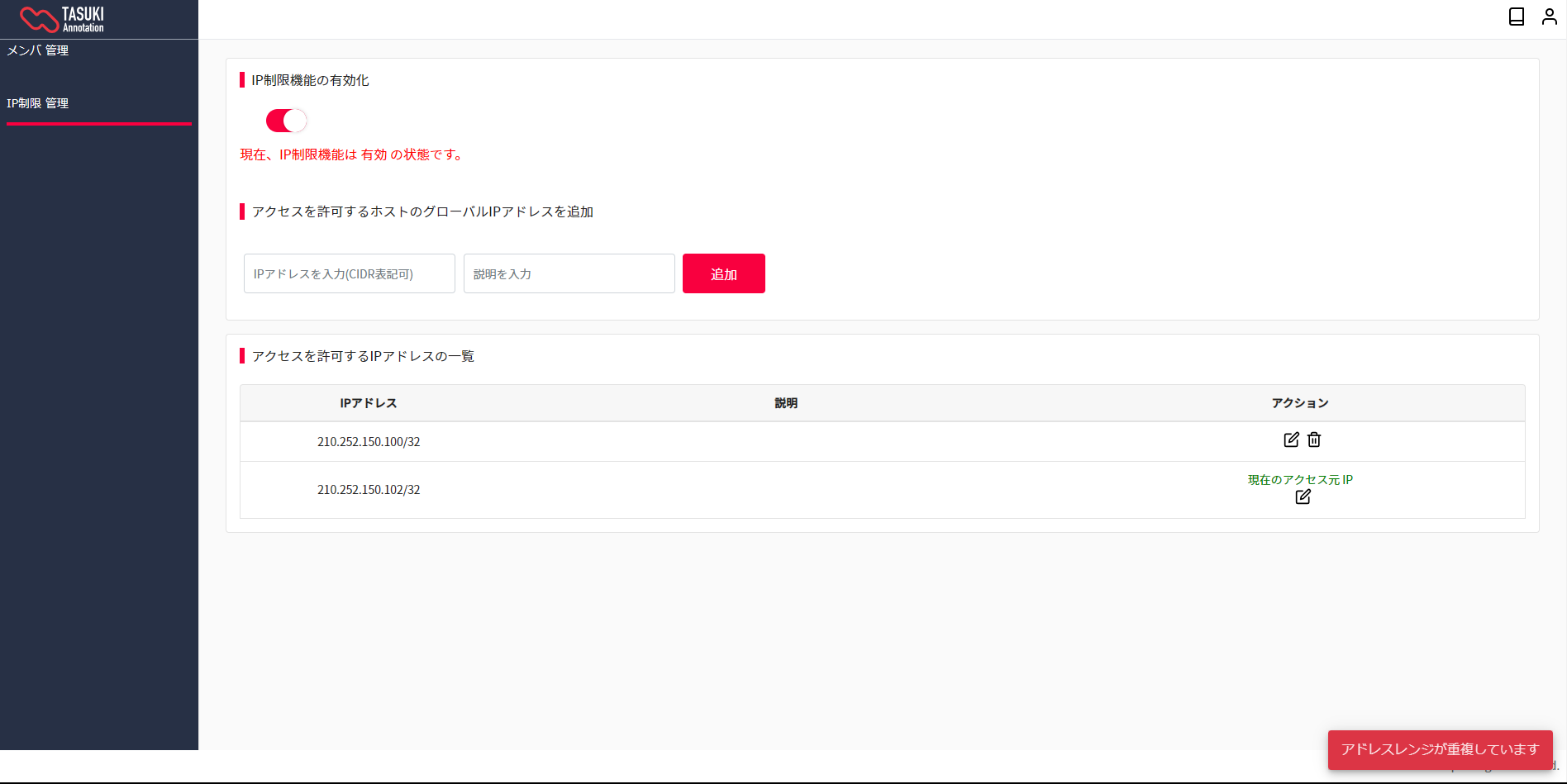
Task: Click the TASUKI Annotation logo
Action: coord(62,19)
